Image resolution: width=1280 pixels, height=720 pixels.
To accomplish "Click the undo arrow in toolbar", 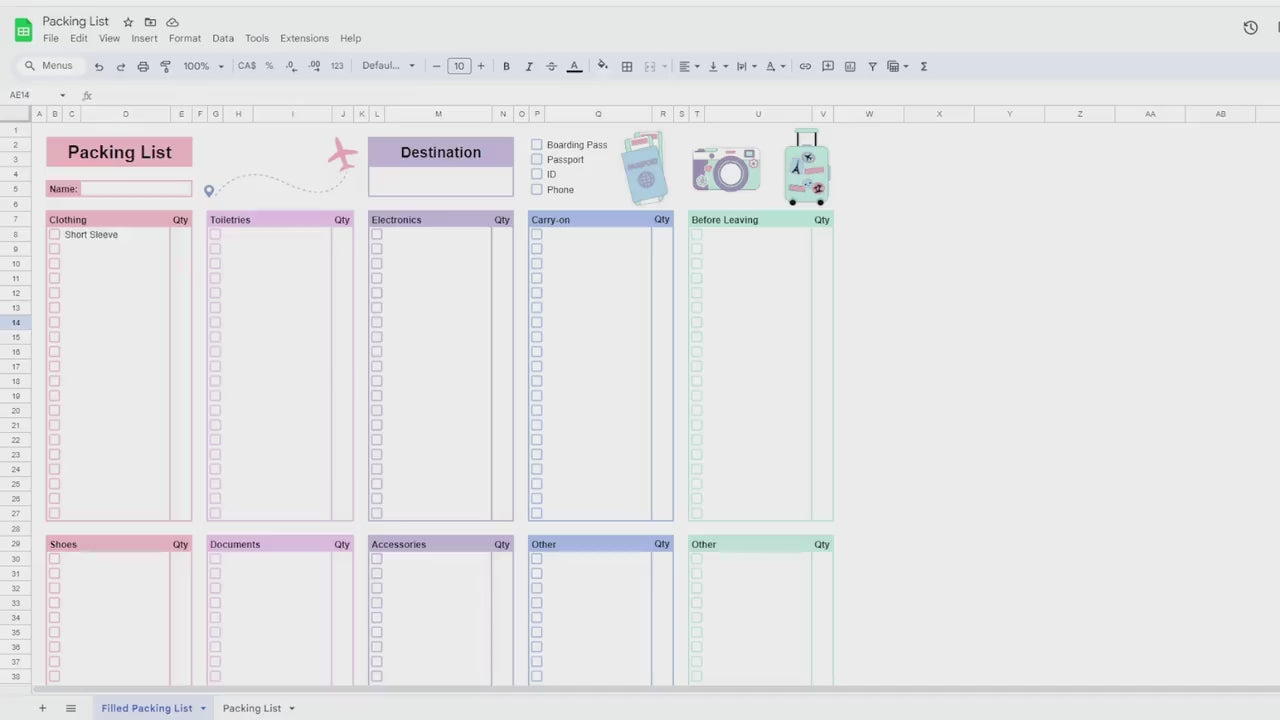I will click(x=99, y=66).
